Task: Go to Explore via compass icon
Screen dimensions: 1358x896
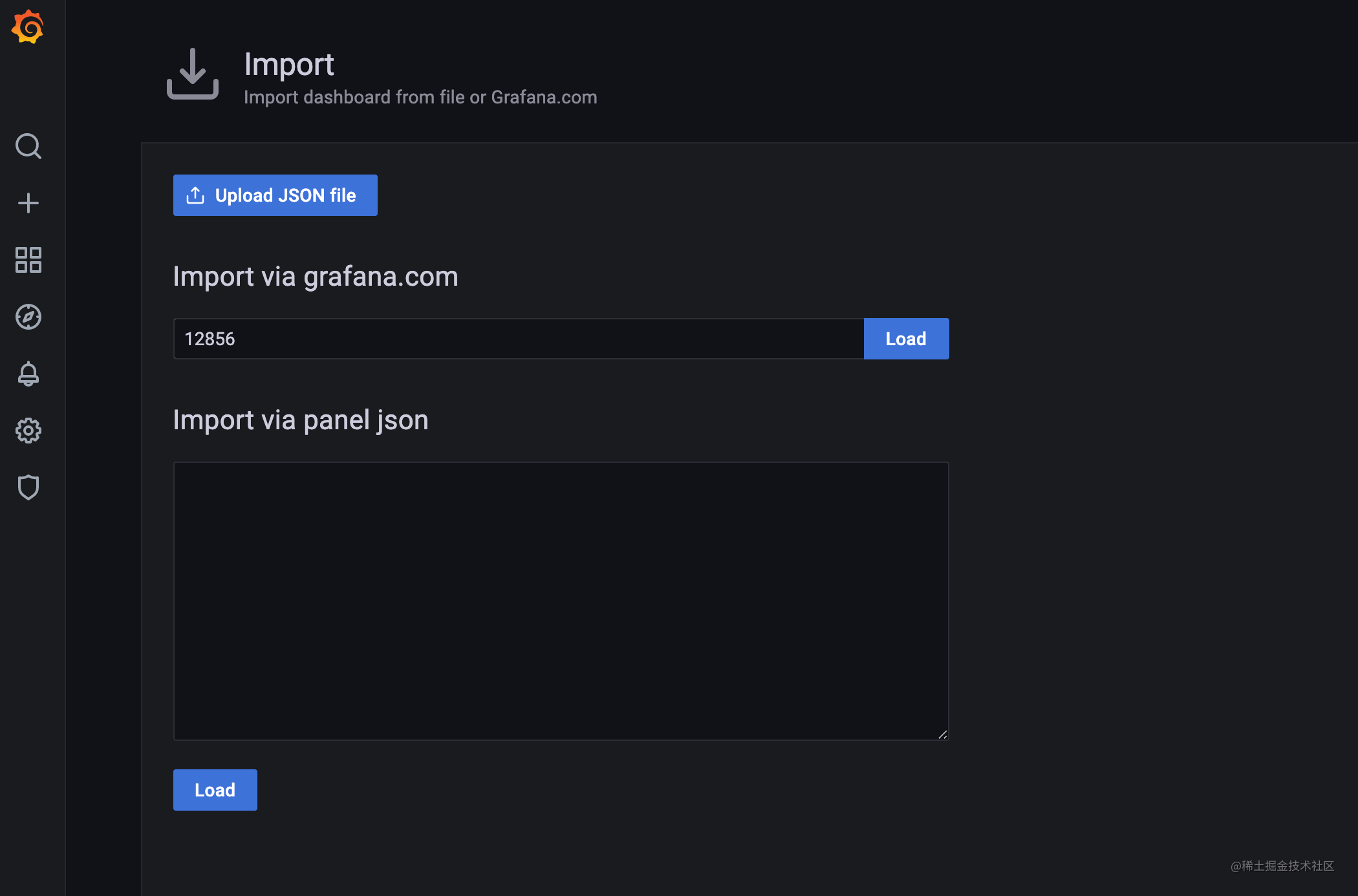Action: [28, 317]
